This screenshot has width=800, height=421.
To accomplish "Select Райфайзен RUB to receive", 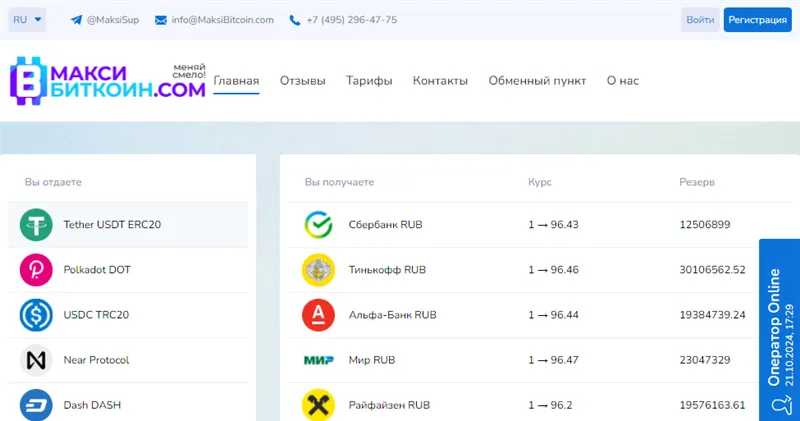I will click(x=389, y=405).
